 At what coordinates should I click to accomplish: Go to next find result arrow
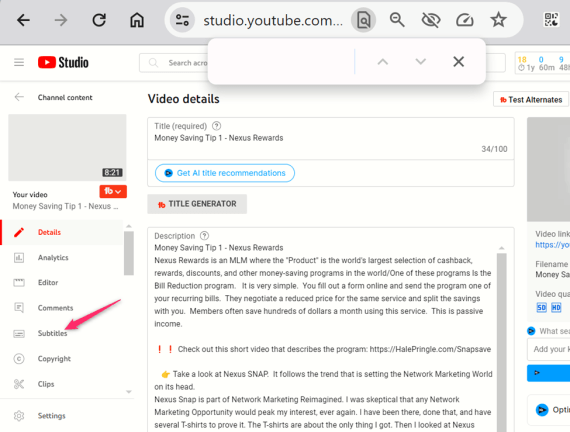[421, 61]
